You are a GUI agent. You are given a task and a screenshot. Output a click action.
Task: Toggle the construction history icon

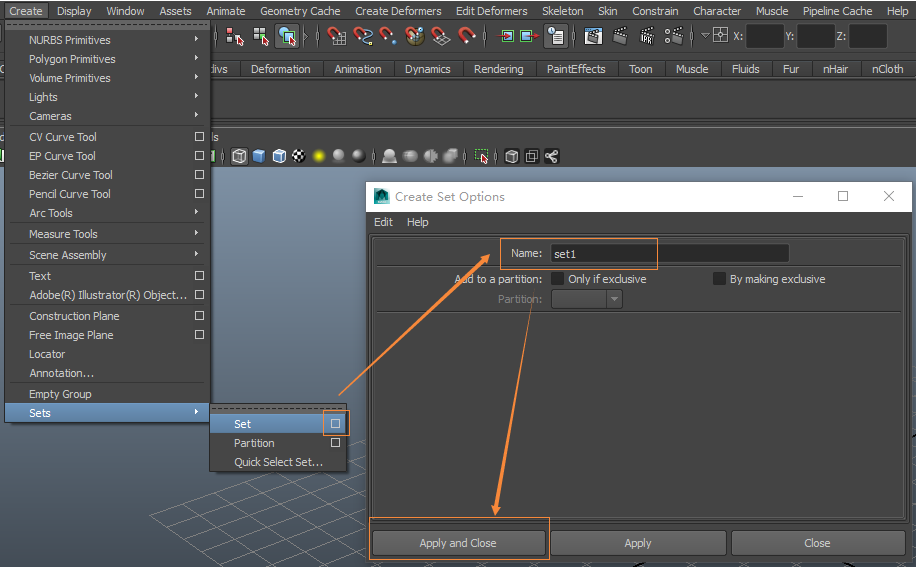pyautogui.click(x=556, y=36)
